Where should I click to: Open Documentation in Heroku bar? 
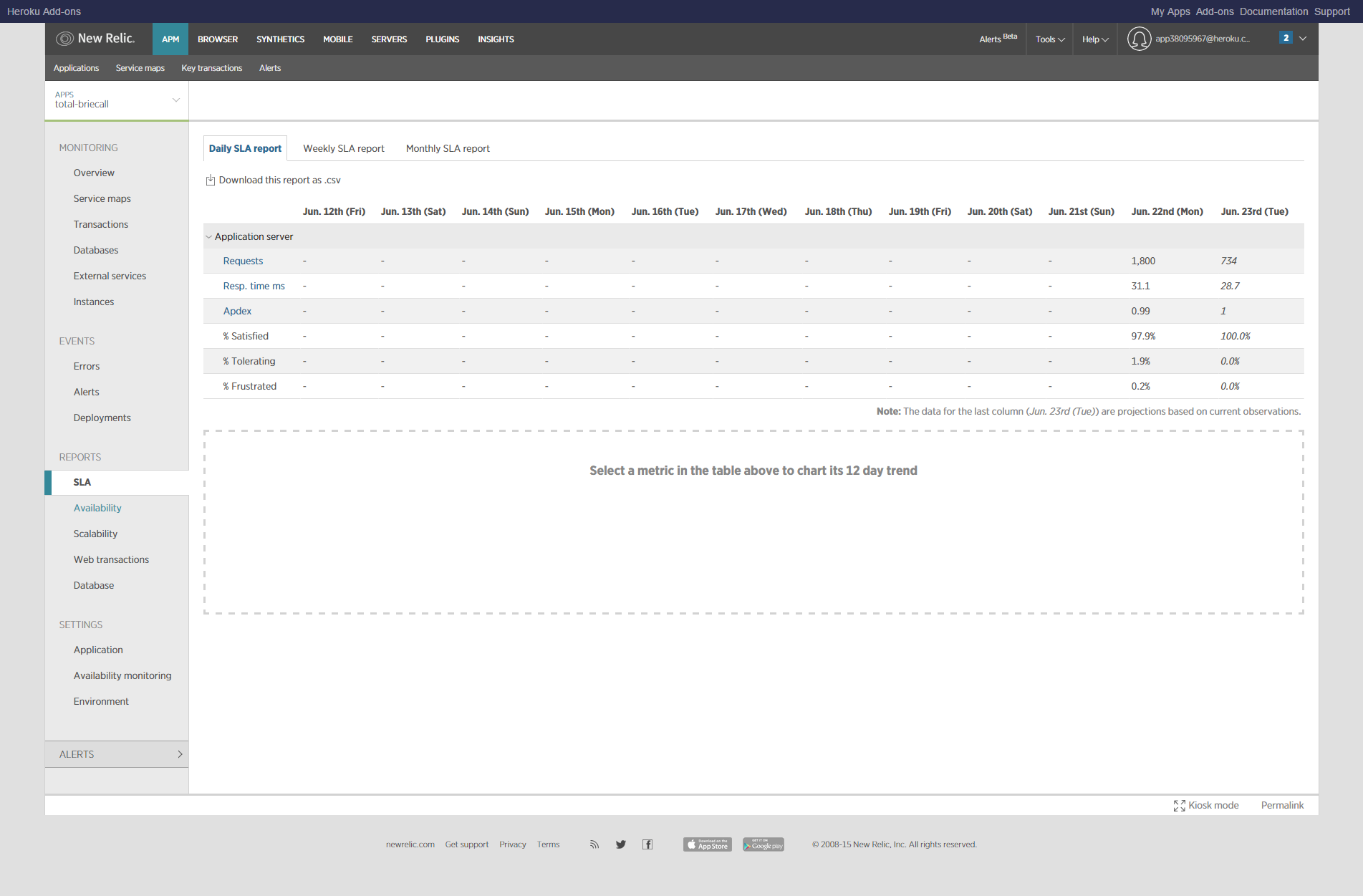[1273, 11]
